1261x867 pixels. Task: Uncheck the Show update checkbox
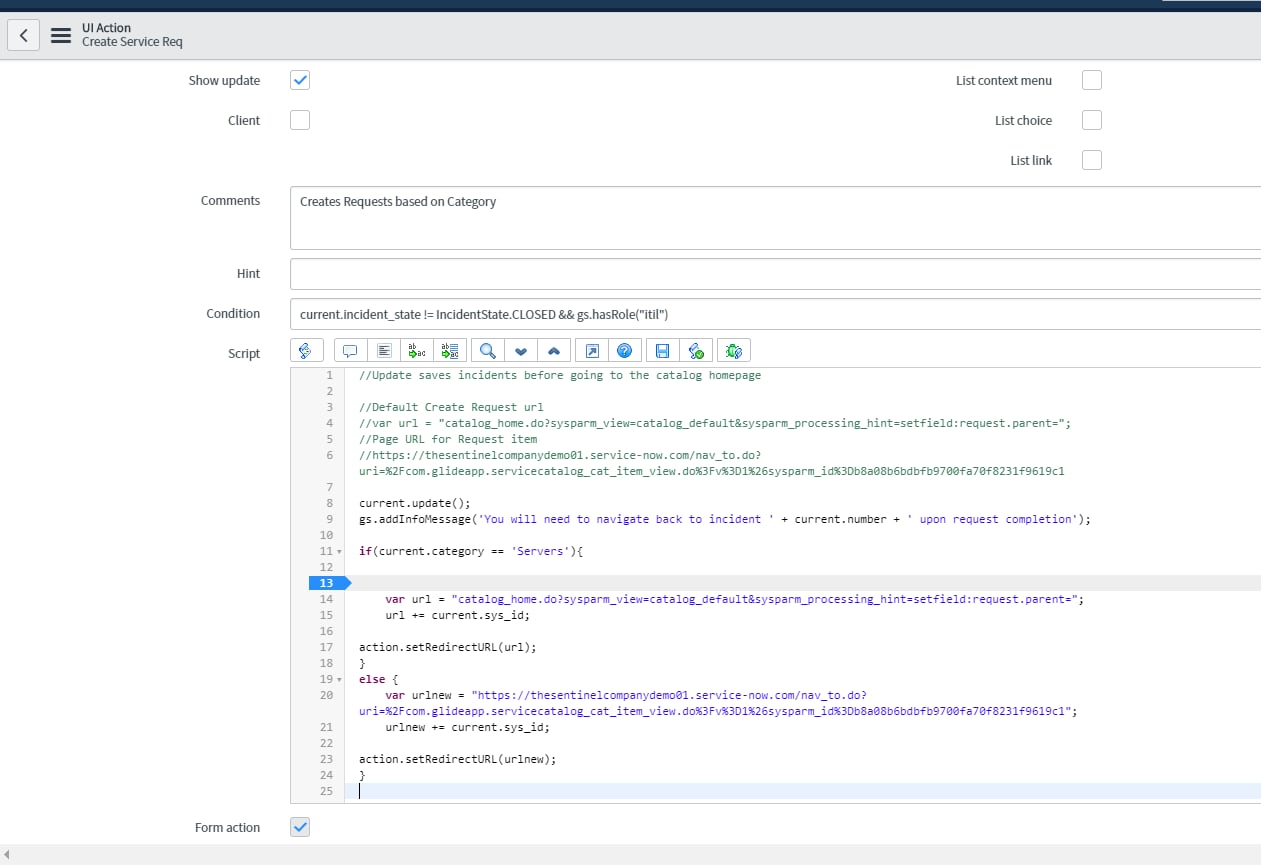click(300, 80)
